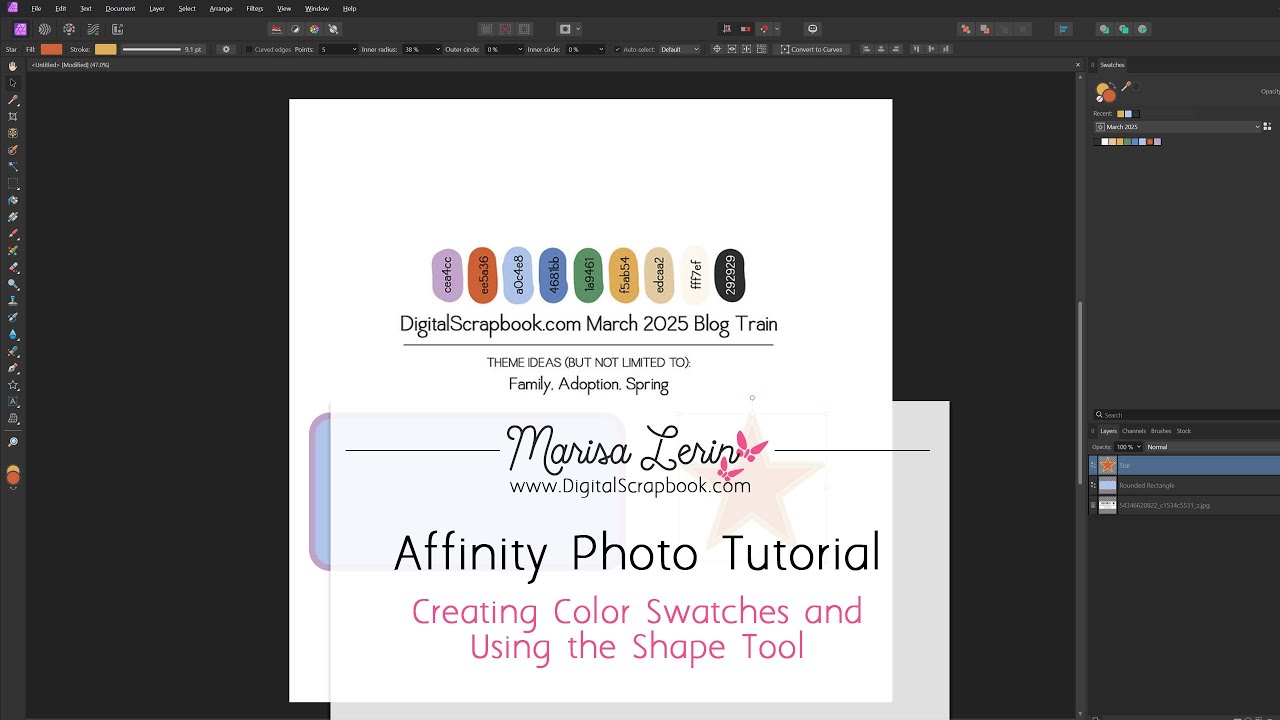This screenshot has height=720, width=1280.
Task: Select the Crop tool
Action: click(13, 116)
